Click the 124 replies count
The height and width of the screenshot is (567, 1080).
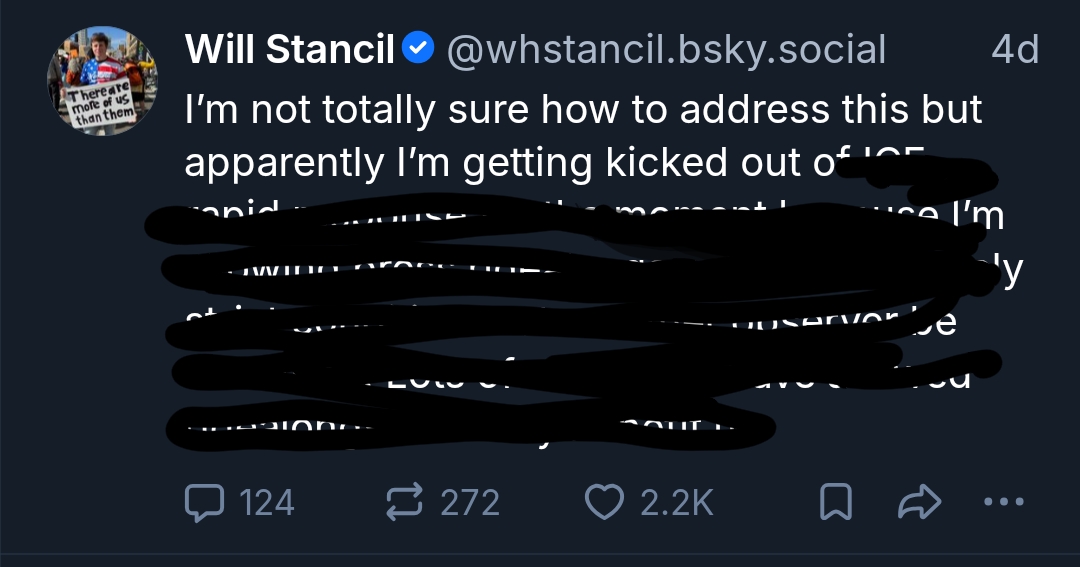coord(267,502)
